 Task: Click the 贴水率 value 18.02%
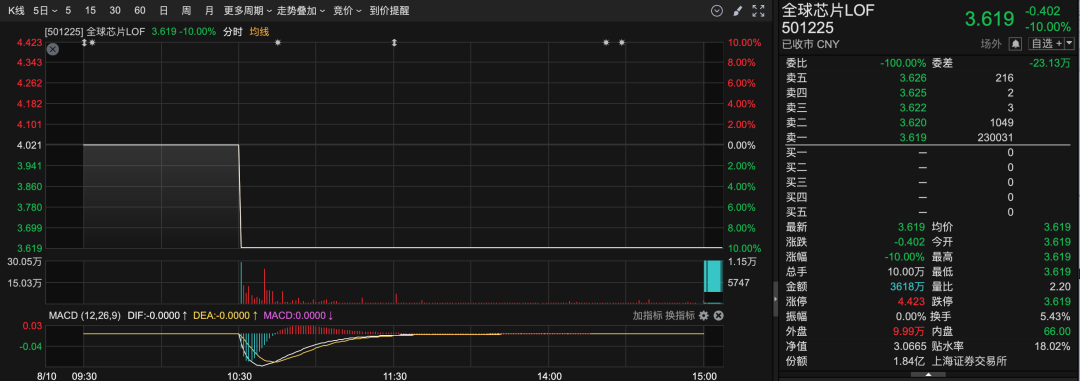(1052, 347)
